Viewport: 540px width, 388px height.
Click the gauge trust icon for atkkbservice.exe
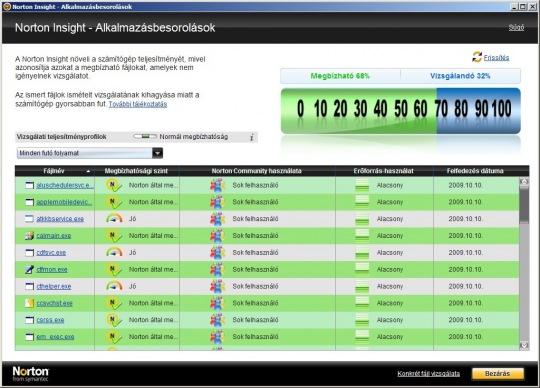[x=114, y=219]
